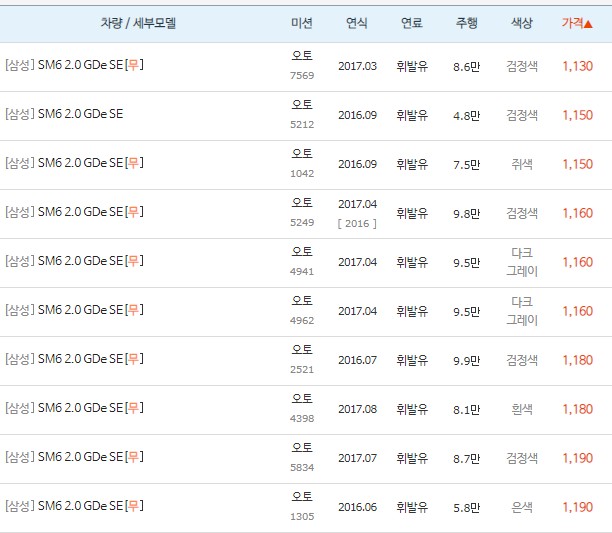This screenshot has width=612, height=533.
Task: Click the color 은색
Action: [522, 507]
